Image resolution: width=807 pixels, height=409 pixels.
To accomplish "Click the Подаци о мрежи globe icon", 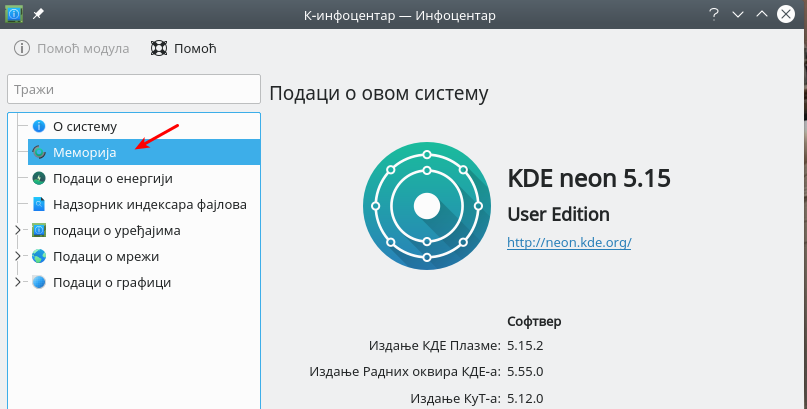I will point(39,256).
